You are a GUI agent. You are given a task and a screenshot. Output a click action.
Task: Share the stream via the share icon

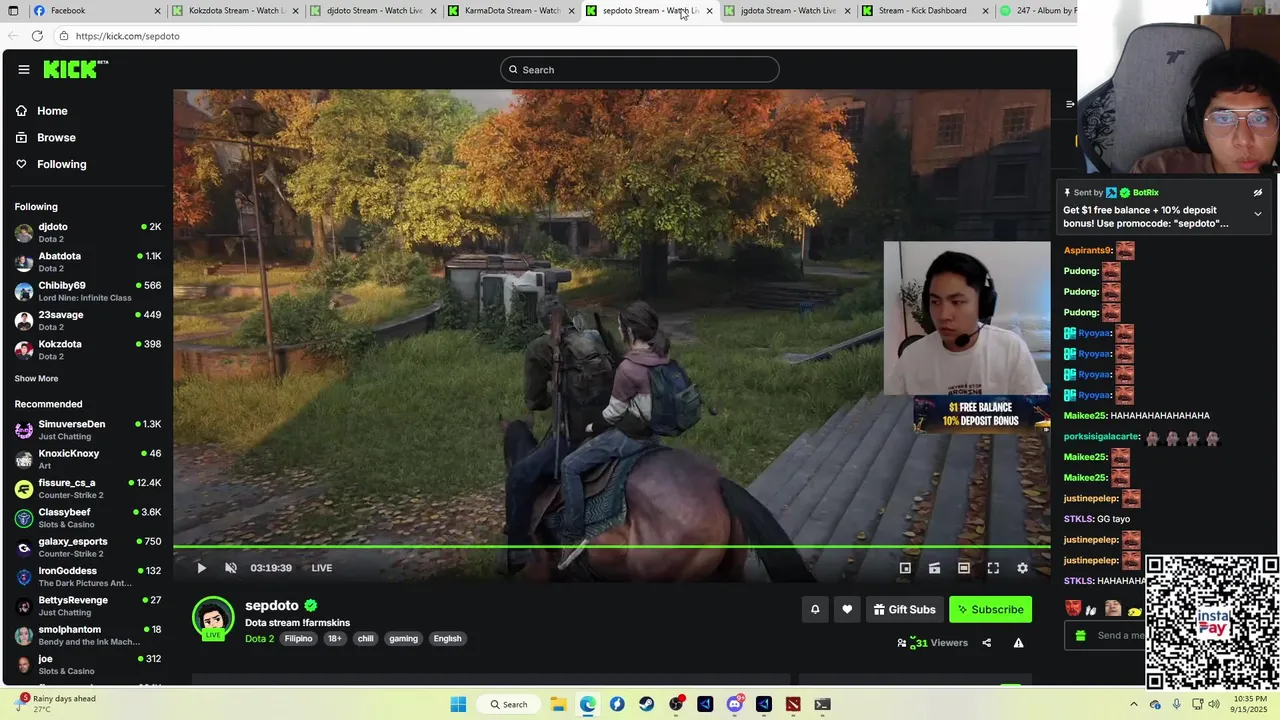point(987,643)
